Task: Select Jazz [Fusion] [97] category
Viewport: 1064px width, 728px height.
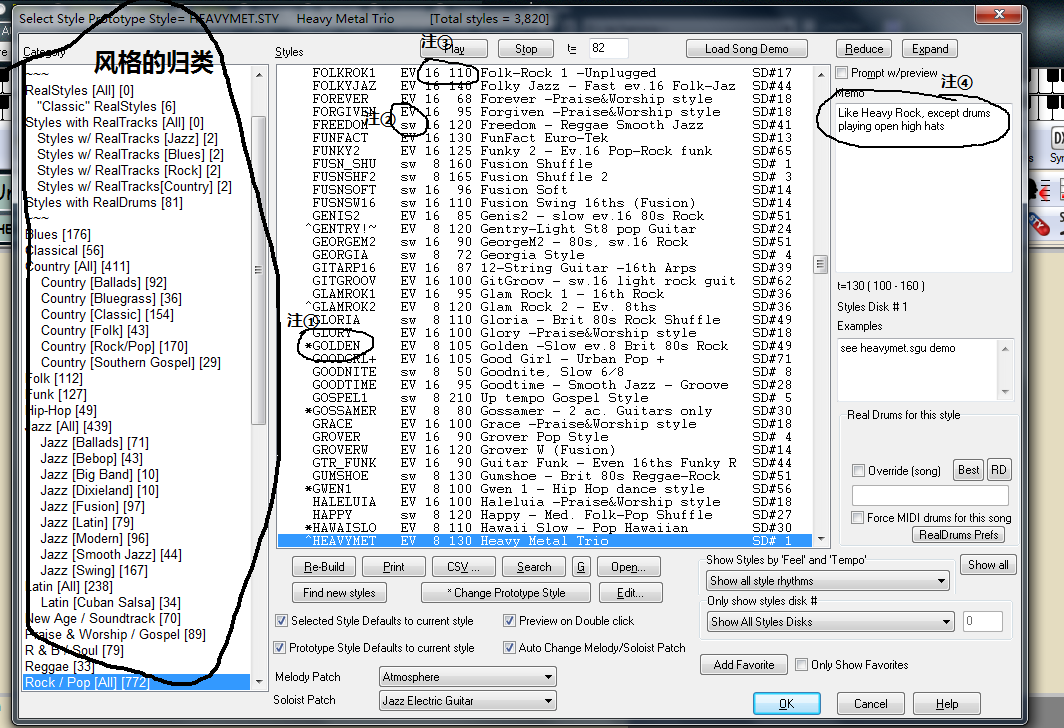Action: (x=92, y=506)
